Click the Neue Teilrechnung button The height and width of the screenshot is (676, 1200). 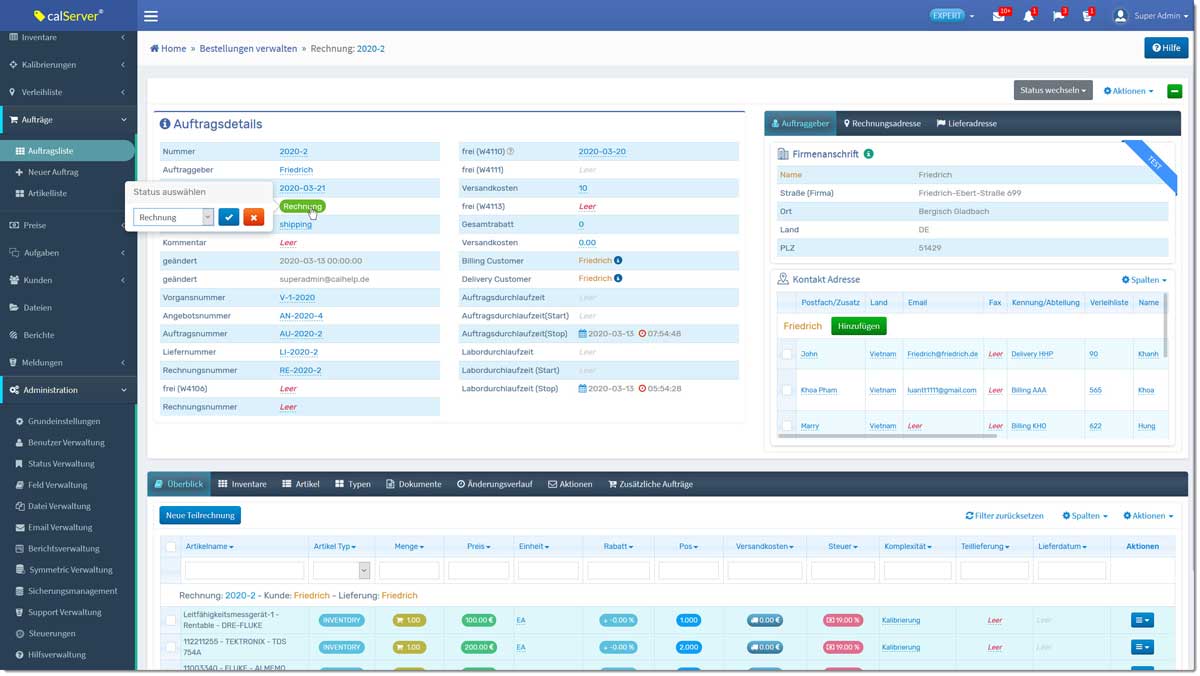tap(200, 515)
